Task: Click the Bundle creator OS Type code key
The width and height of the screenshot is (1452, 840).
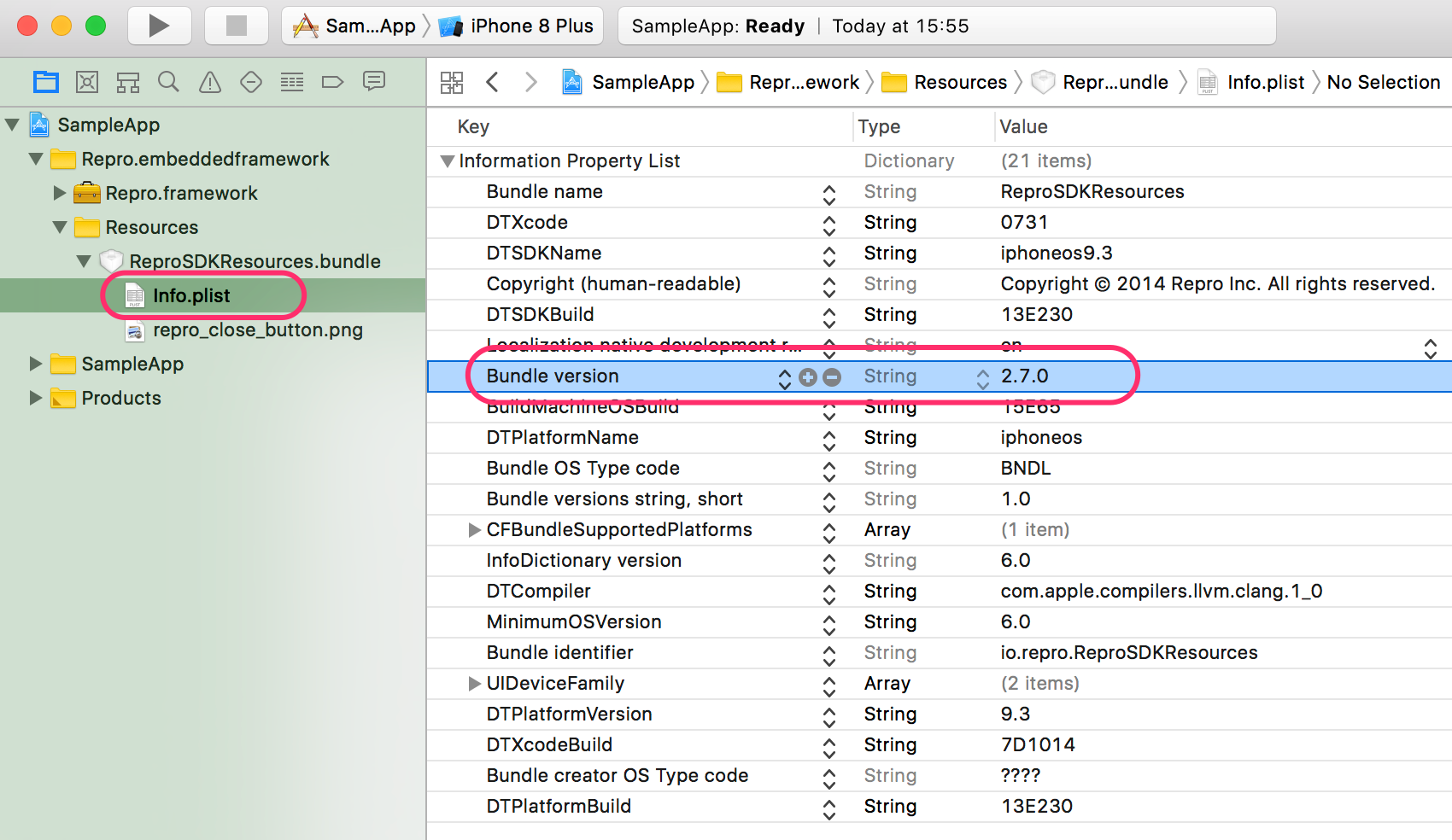Action: point(618,776)
